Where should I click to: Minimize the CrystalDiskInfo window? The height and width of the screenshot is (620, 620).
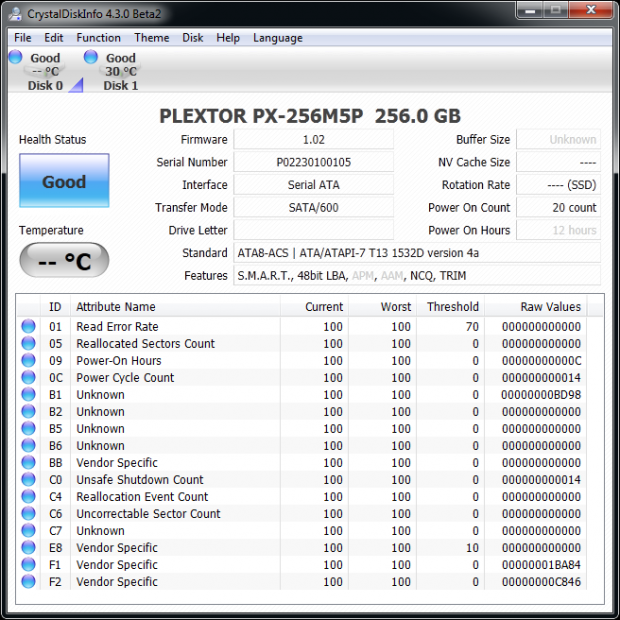click(x=530, y=10)
